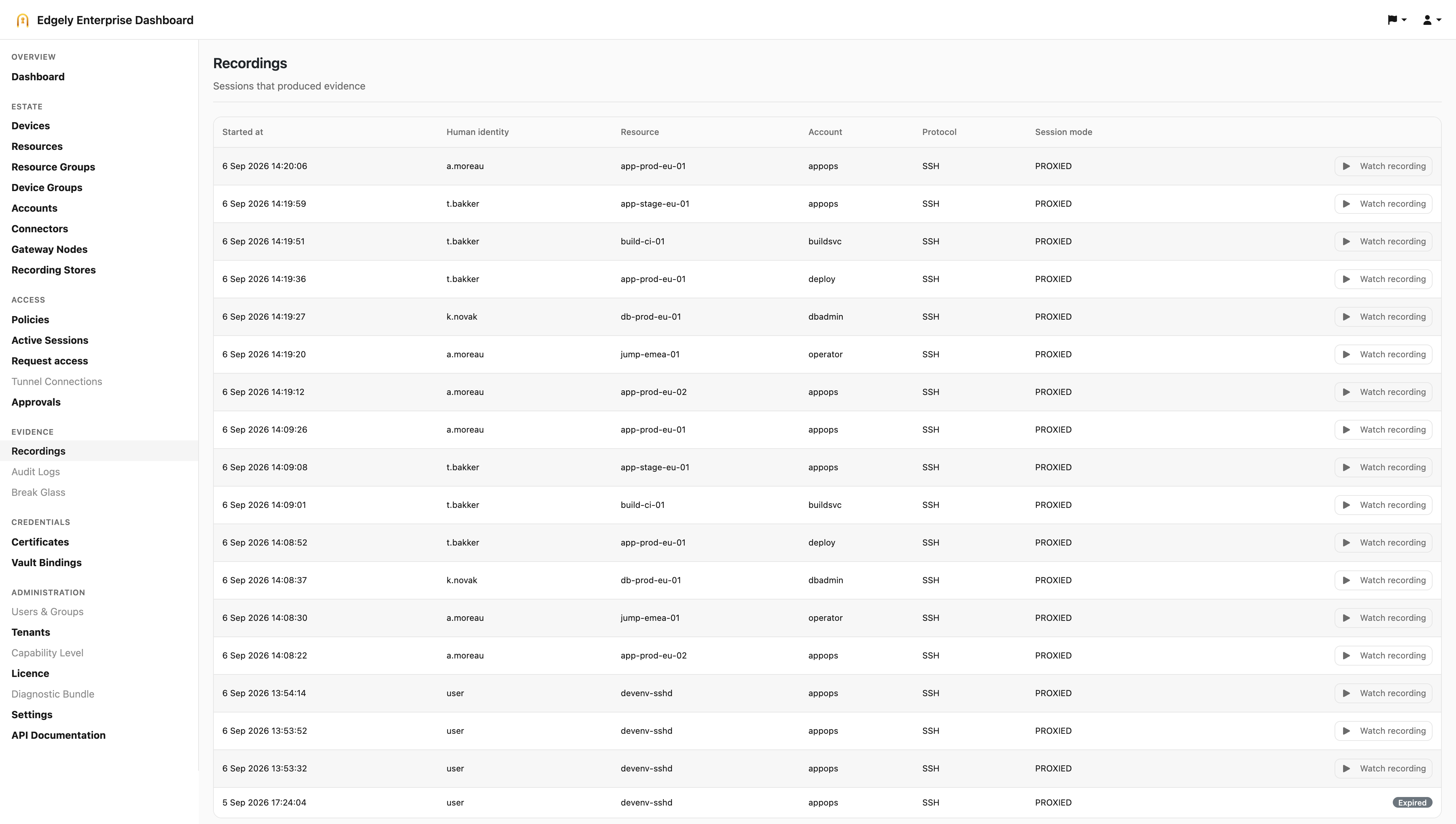Click the Started at column header
The width and height of the screenshot is (1456, 824).
click(x=242, y=132)
